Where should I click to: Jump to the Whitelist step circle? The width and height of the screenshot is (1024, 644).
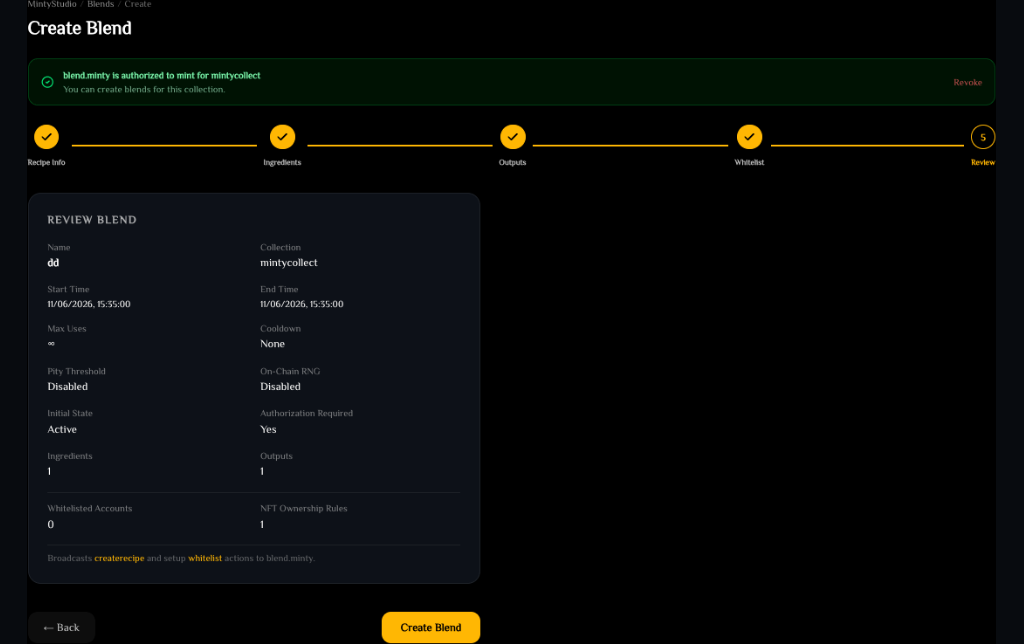coord(749,137)
